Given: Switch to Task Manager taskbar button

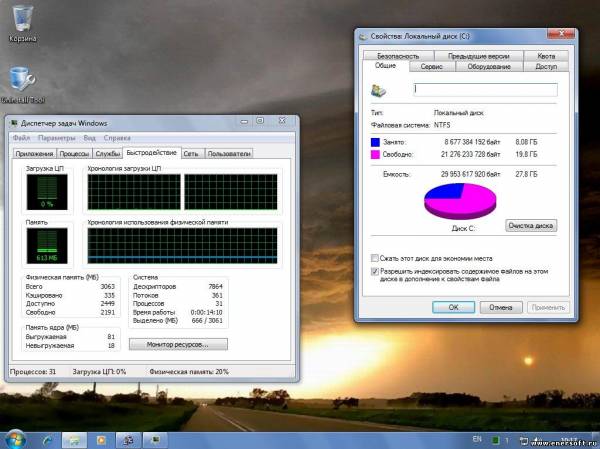Looking at the screenshot, I should pos(155,441).
